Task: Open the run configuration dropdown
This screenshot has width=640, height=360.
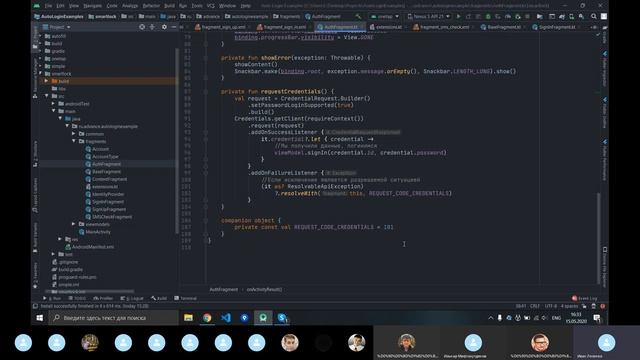Action: pyautogui.click(x=384, y=16)
